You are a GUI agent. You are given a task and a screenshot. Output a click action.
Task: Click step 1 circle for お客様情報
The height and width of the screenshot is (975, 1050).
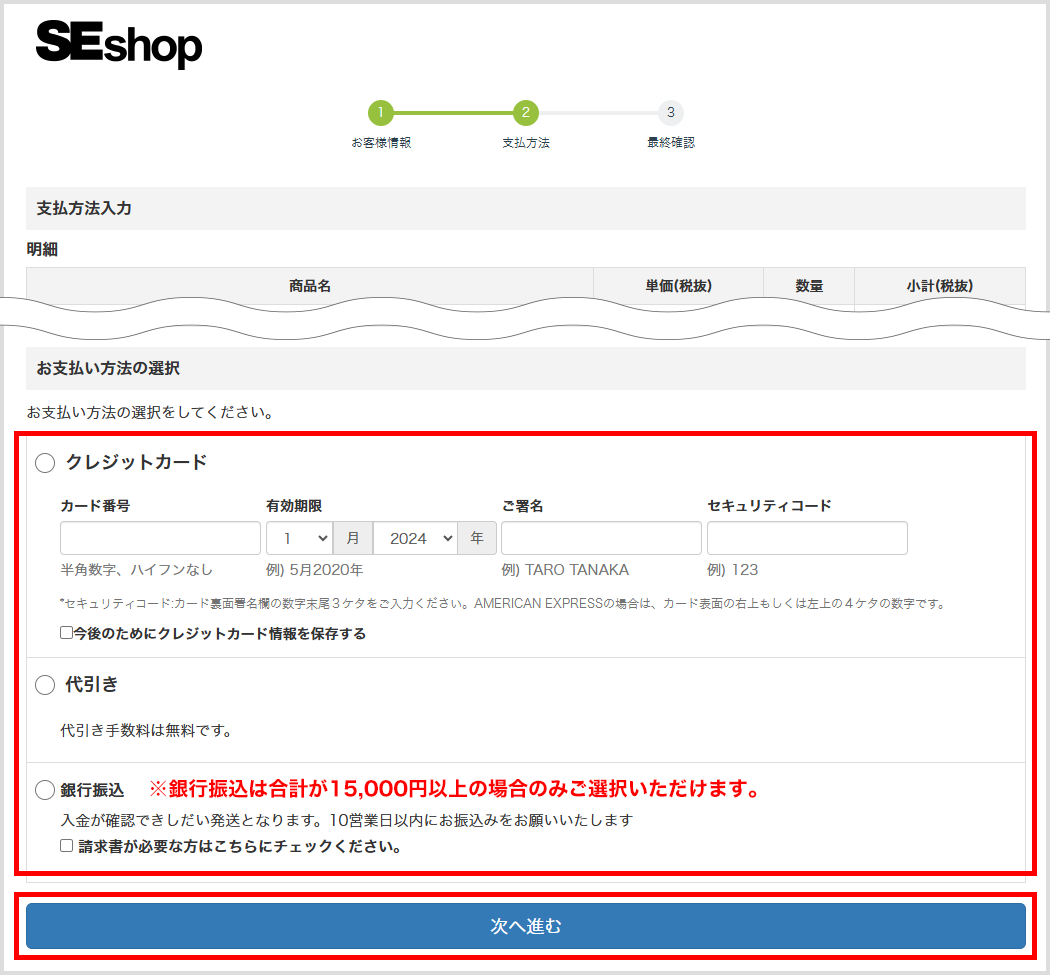coord(382,113)
